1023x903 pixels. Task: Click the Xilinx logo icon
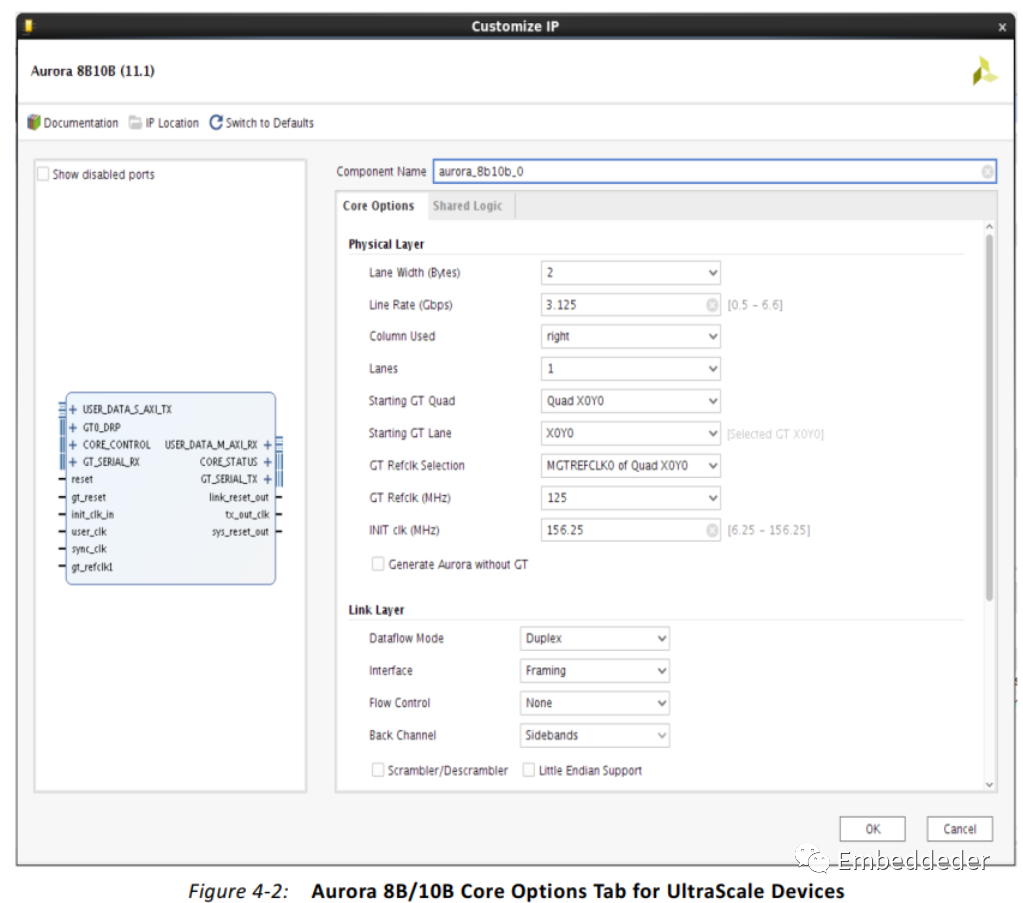click(985, 71)
